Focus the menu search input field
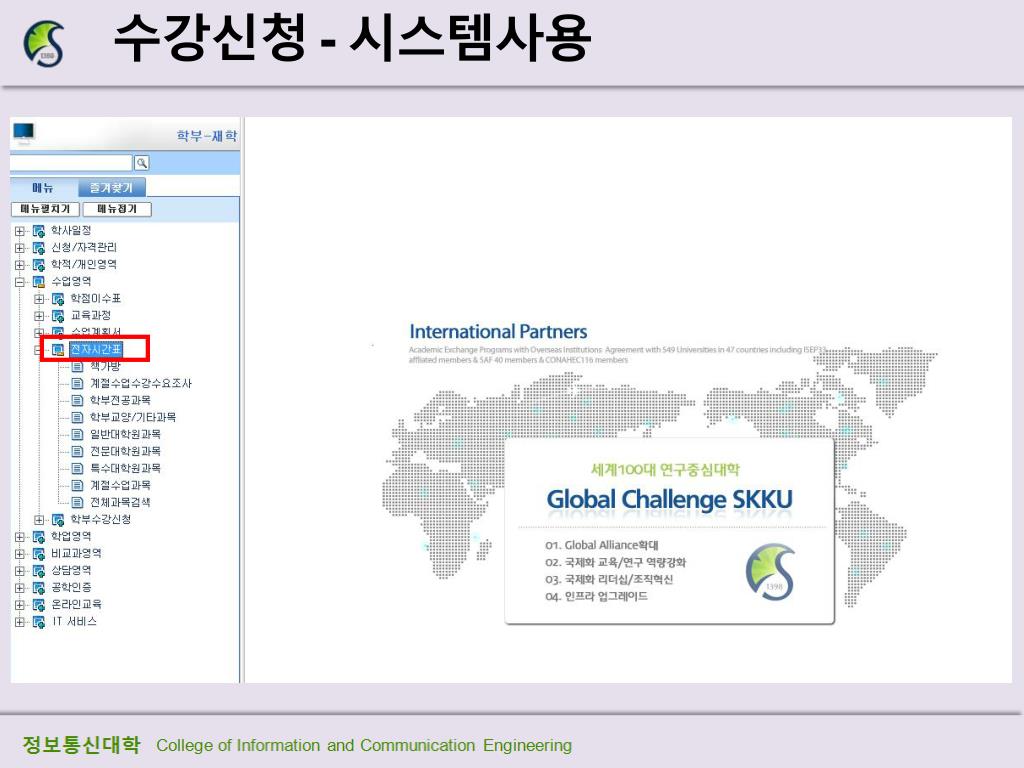 pyautogui.click(x=72, y=163)
